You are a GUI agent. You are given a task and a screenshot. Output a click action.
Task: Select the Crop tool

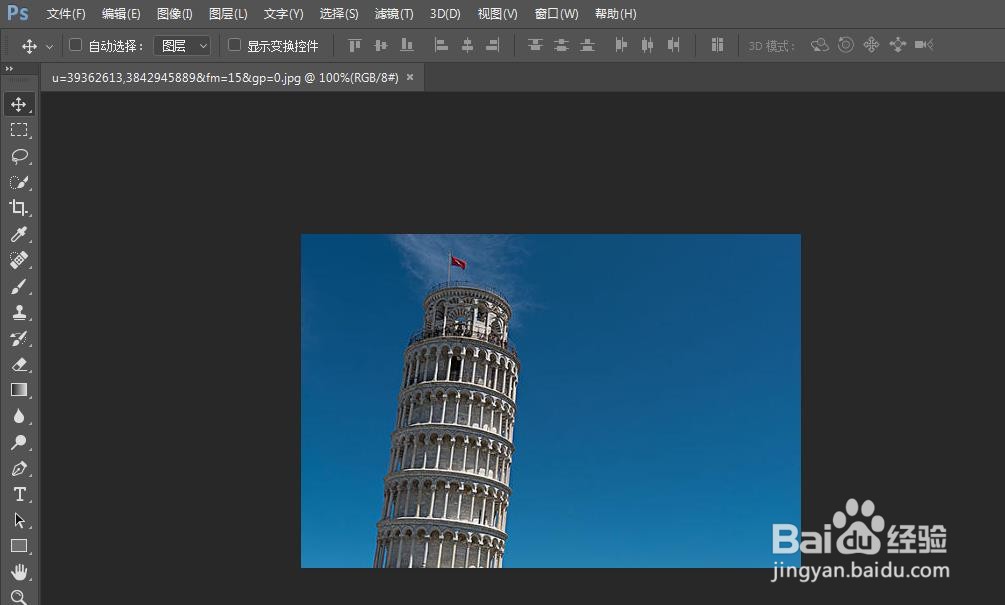19,208
